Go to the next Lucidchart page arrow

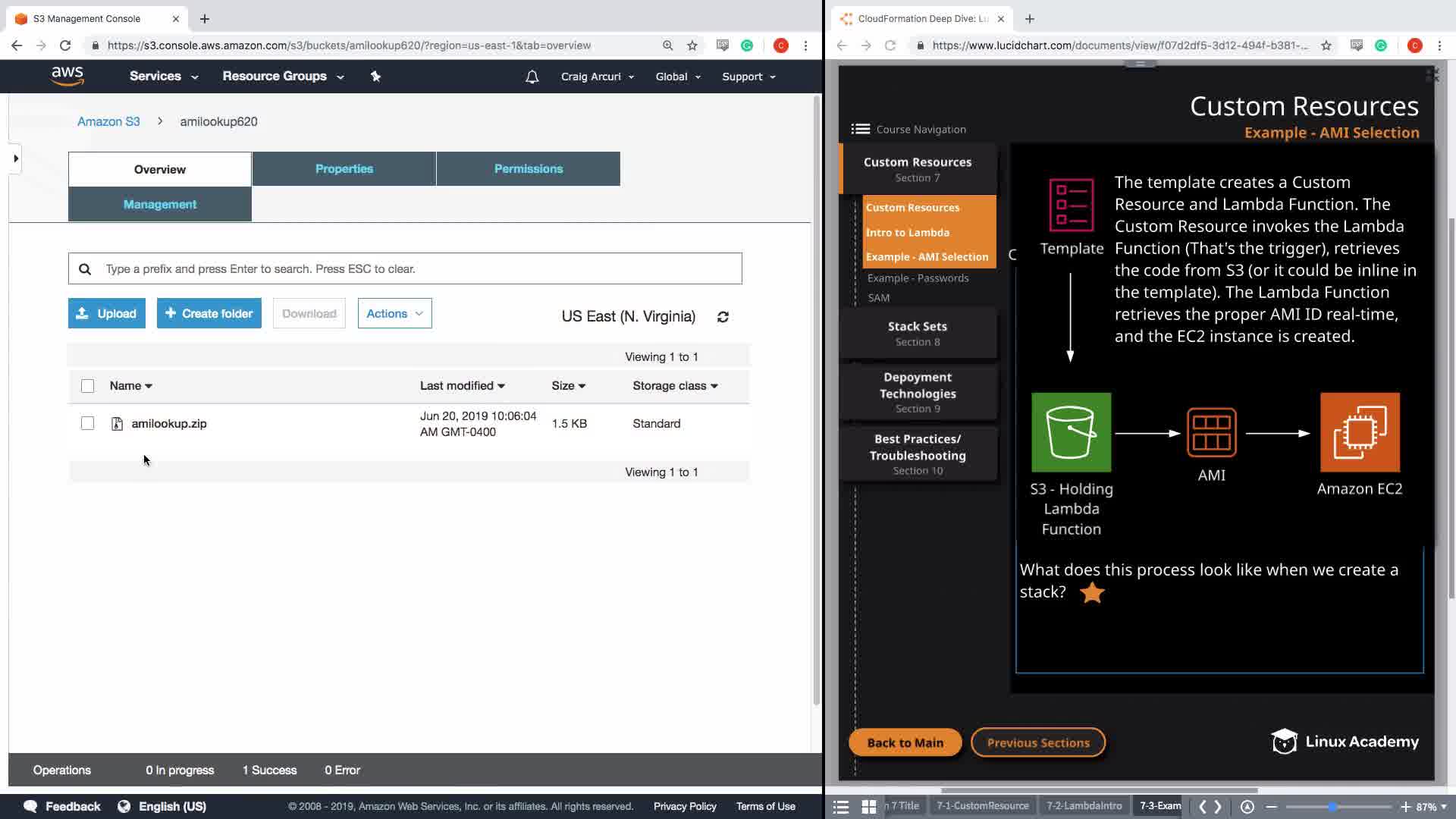pos(1218,806)
